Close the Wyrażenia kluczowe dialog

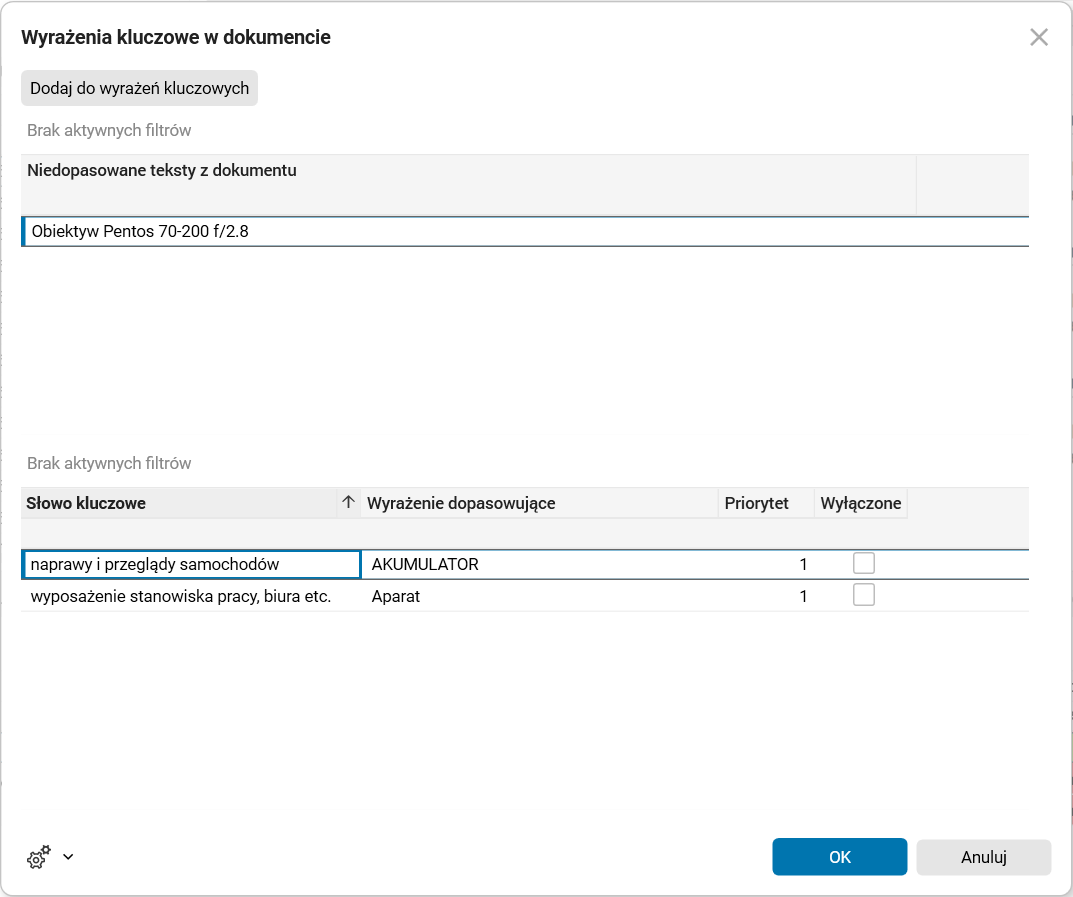coord(1039,38)
